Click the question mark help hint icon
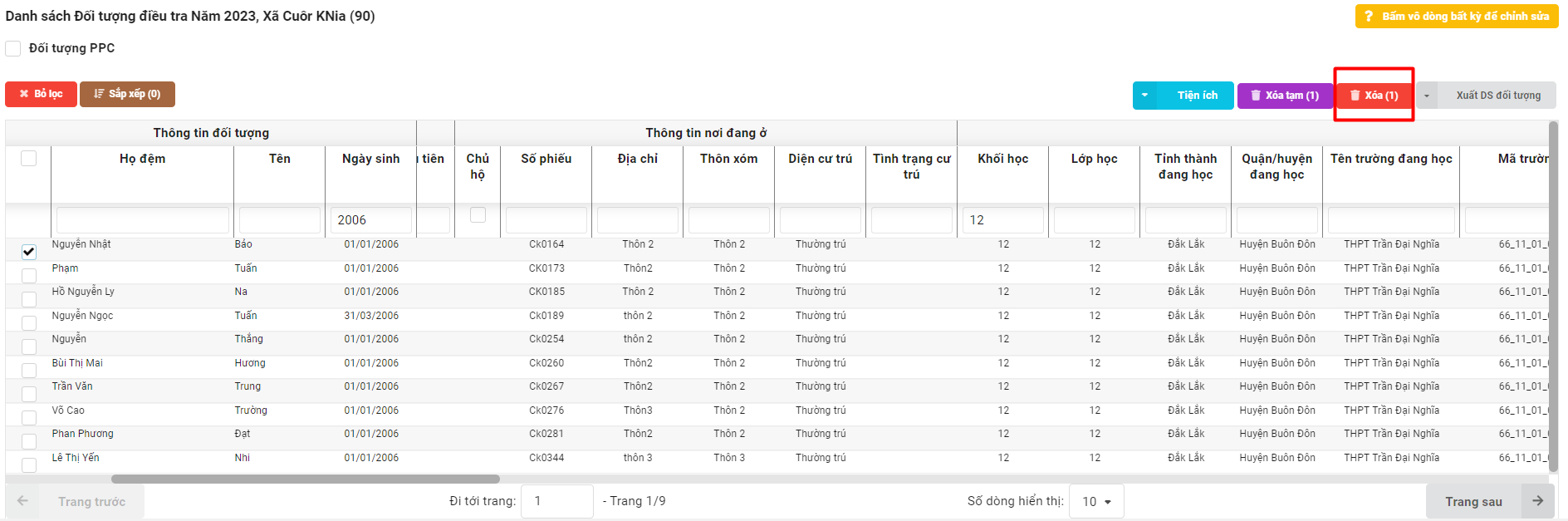The height and width of the screenshot is (521, 1568). coord(1369,17)
